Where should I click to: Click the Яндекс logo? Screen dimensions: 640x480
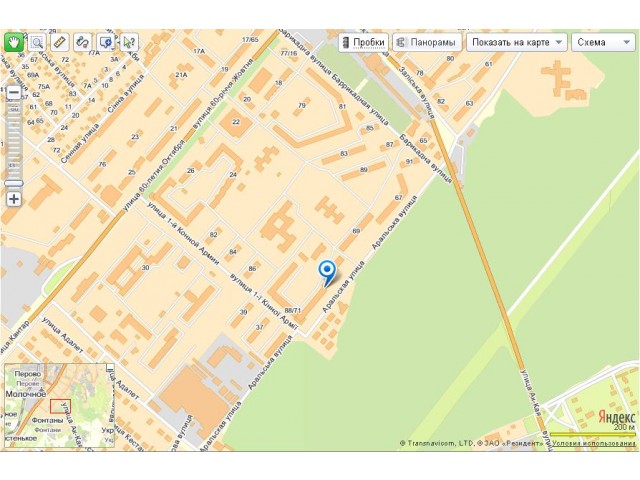(617, 417)
